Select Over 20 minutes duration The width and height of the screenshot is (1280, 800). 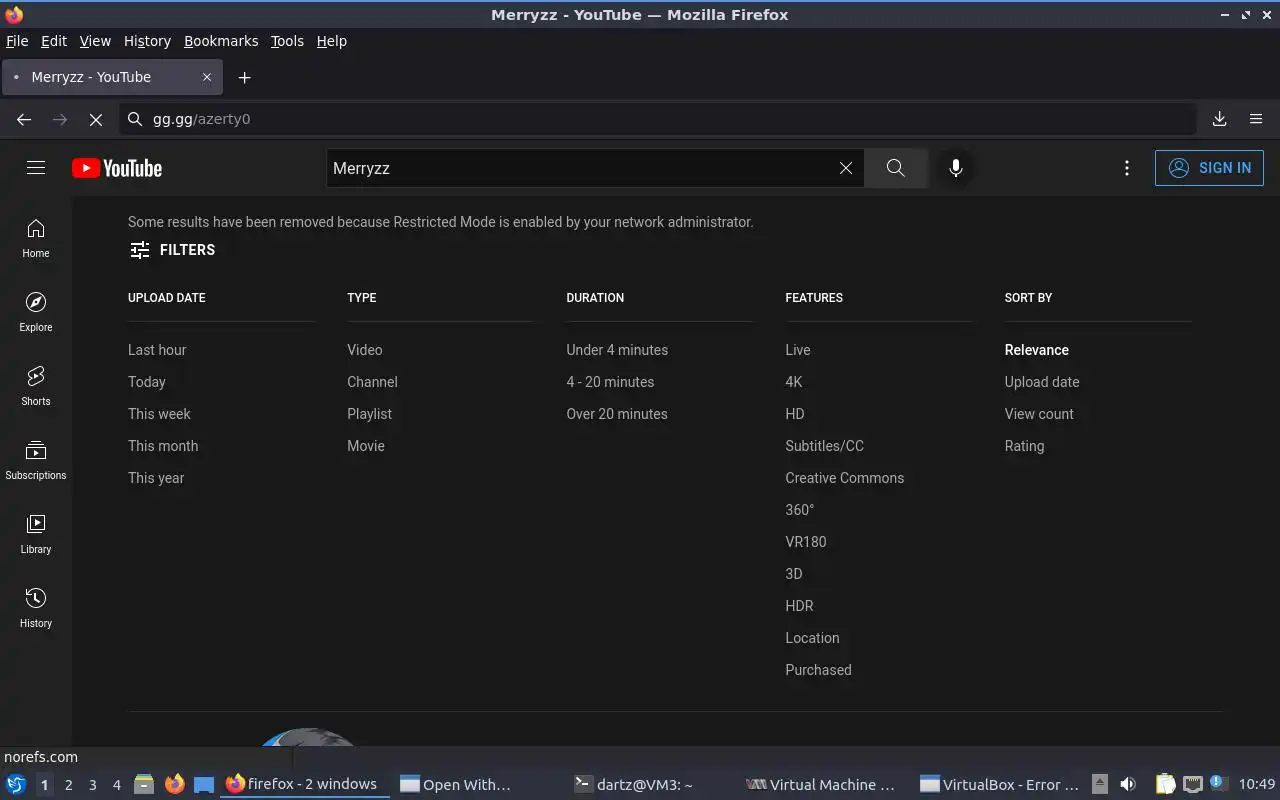point(617,414)
